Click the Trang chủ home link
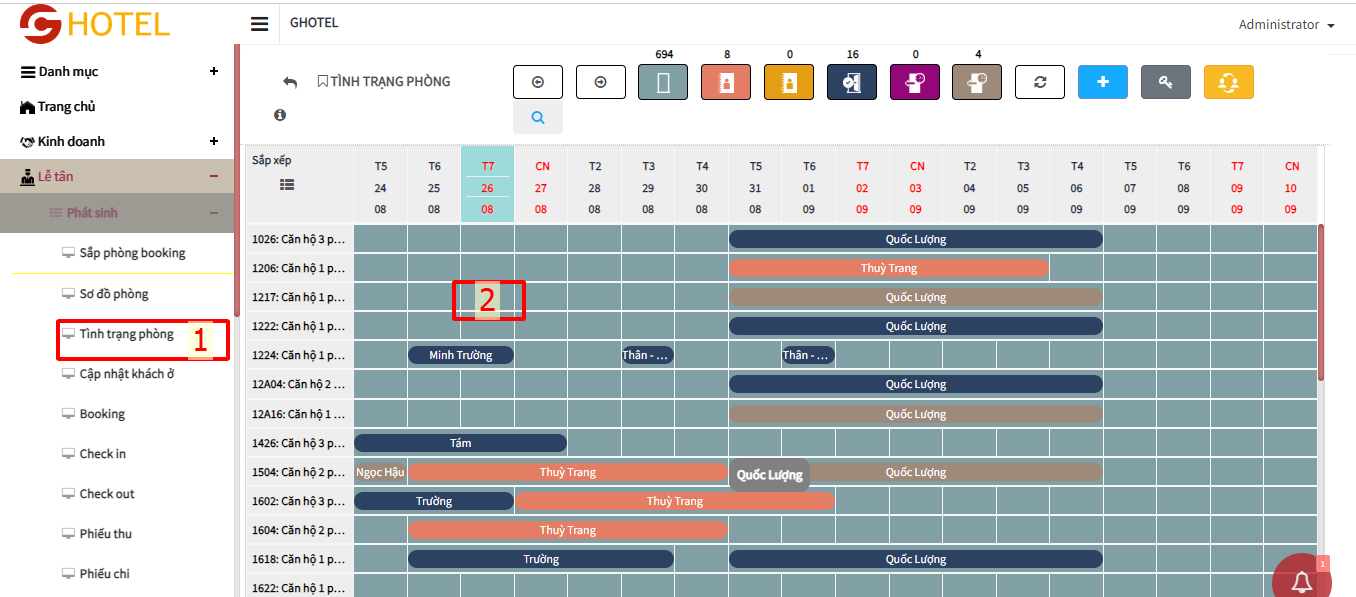The height and width of the screenshot is (597, 1356). [x=66, y=107]
